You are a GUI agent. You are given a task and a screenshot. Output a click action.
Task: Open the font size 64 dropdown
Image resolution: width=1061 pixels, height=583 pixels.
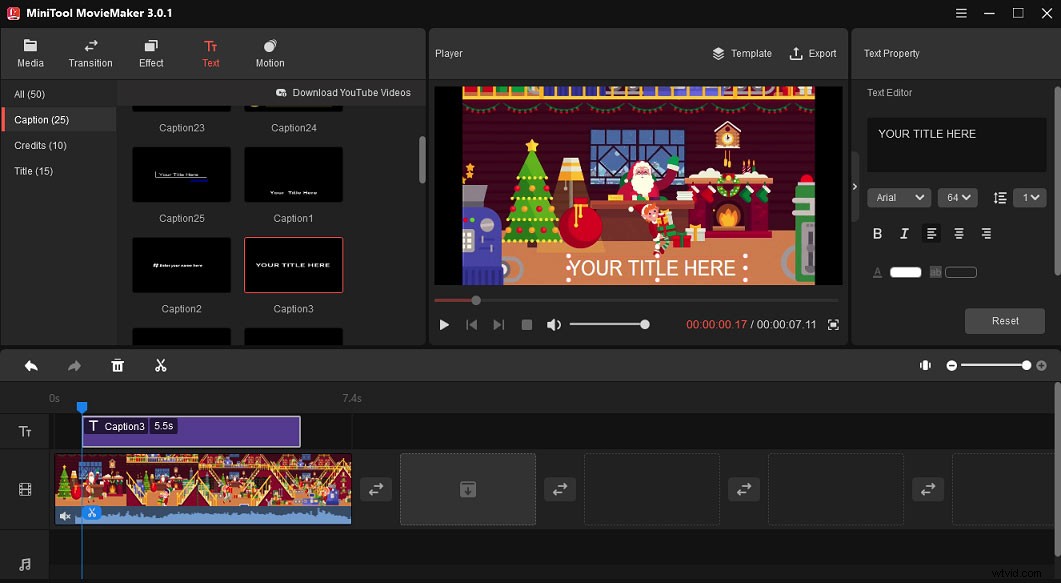click(x=957, y=197)
